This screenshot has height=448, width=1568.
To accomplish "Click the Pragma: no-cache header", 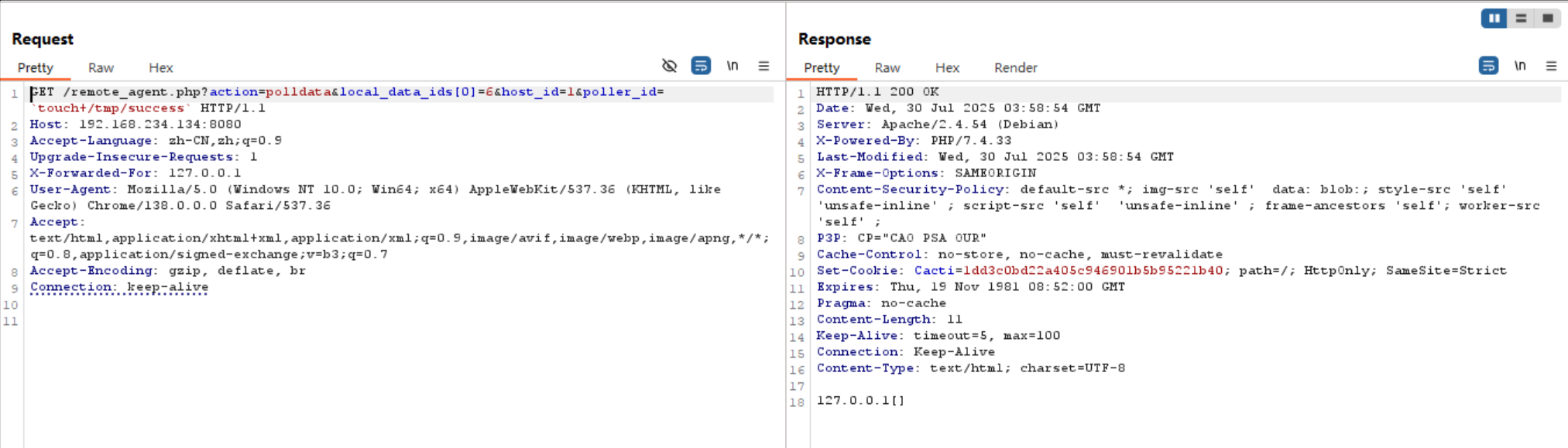I will [x=881, y=303].
